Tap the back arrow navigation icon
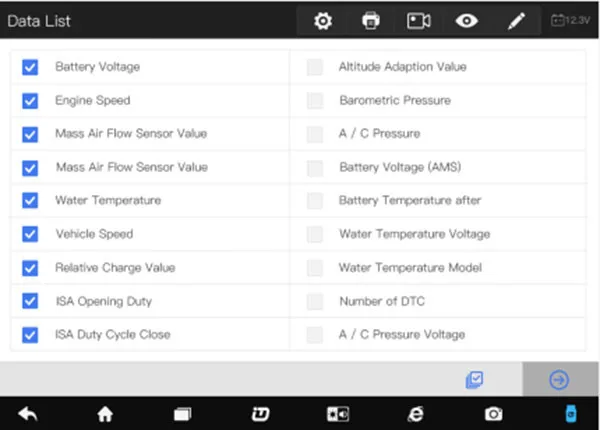Screen dimensions: 600x430 pos(28,414)
